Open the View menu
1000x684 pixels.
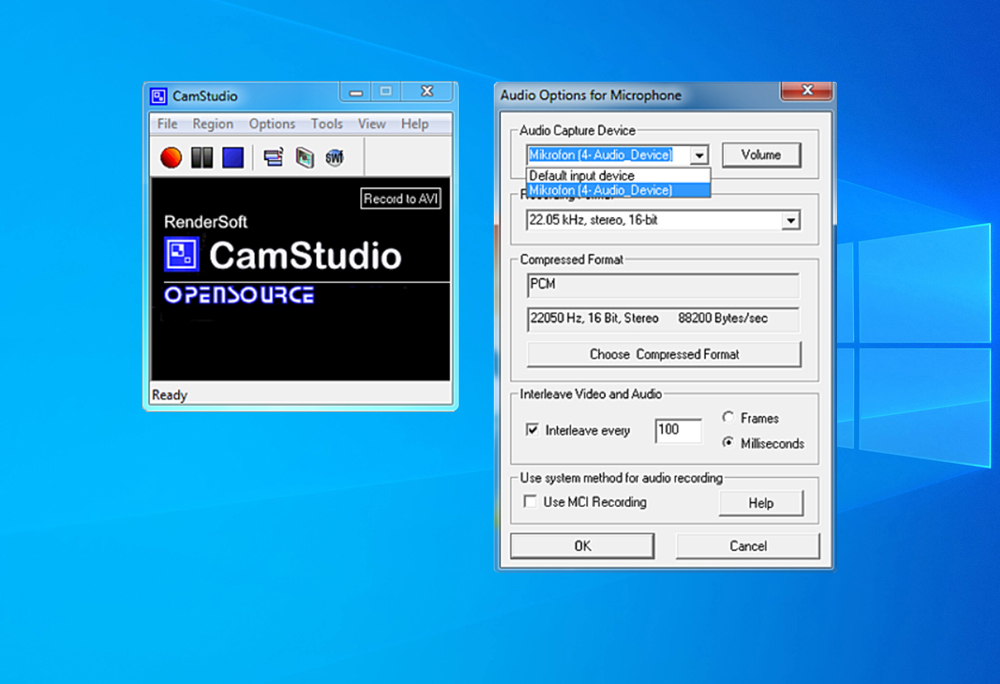tap(372, 124)
